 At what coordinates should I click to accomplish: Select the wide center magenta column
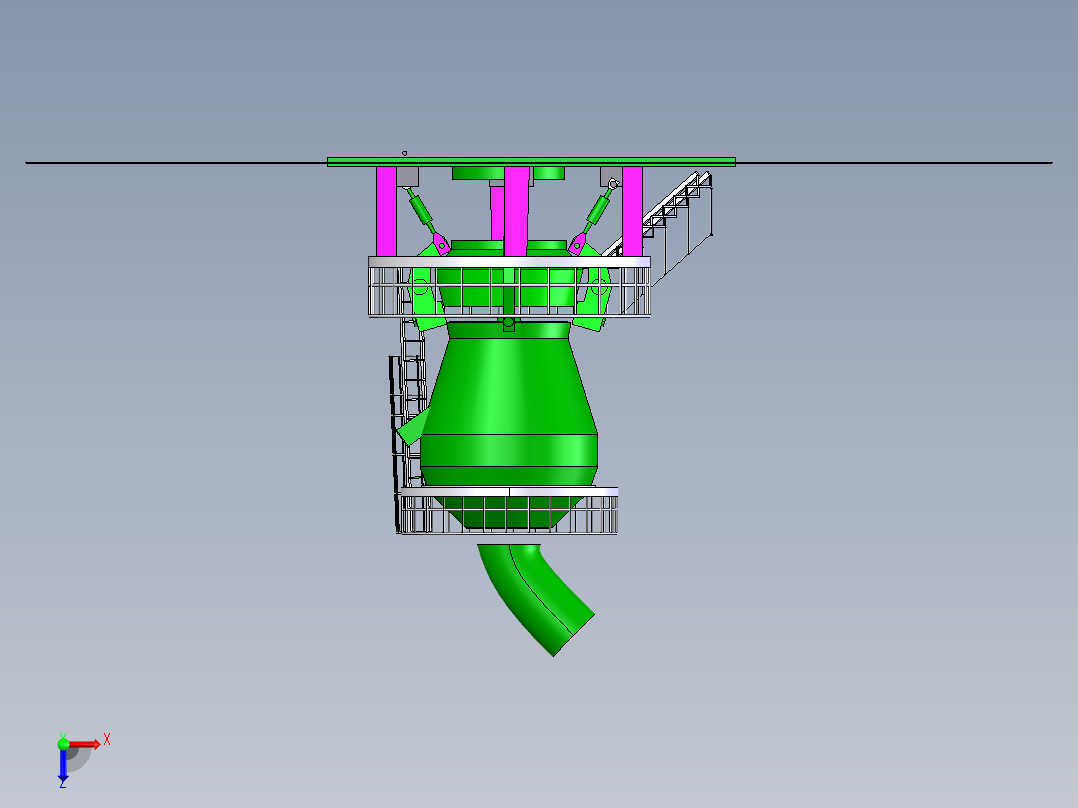[516, 211]
